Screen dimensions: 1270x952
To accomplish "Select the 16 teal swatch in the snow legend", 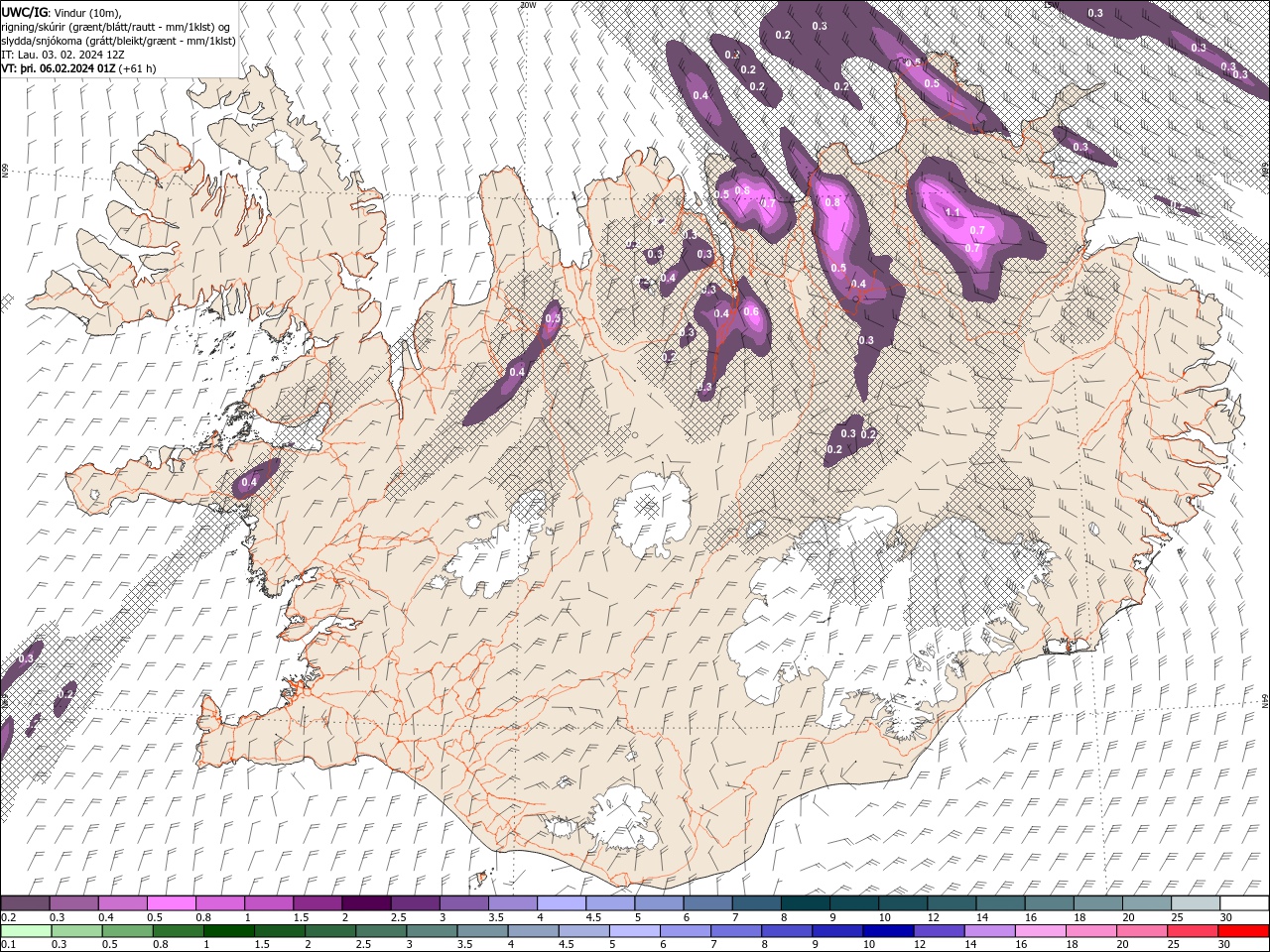I will click(1050, 903).
